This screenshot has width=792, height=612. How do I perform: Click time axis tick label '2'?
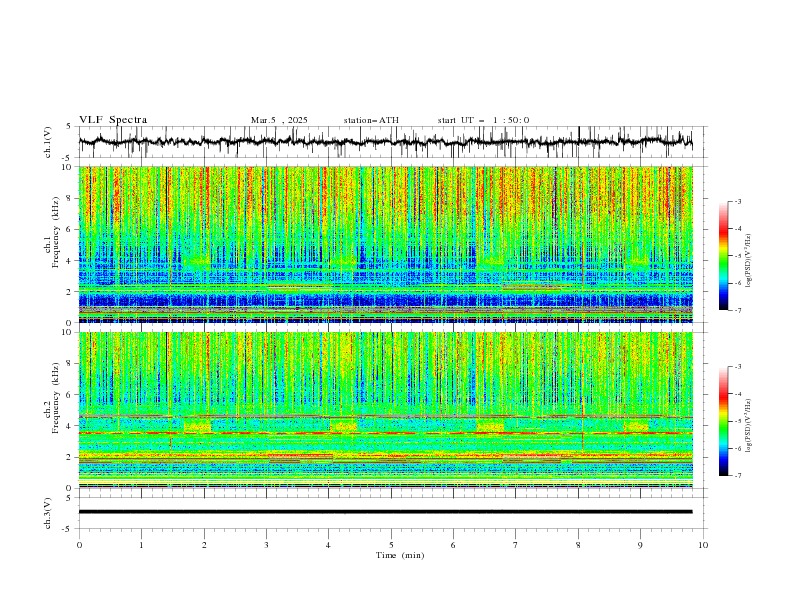pyautogui.click(x=204, y=545)
